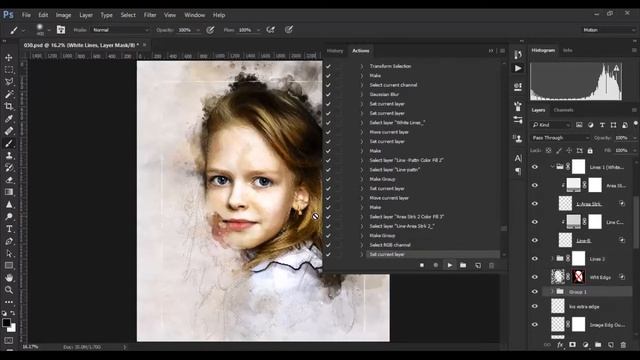Open the Pass Through blend mode dropdown
Viewport: 640px width, 360px height.
560,138
